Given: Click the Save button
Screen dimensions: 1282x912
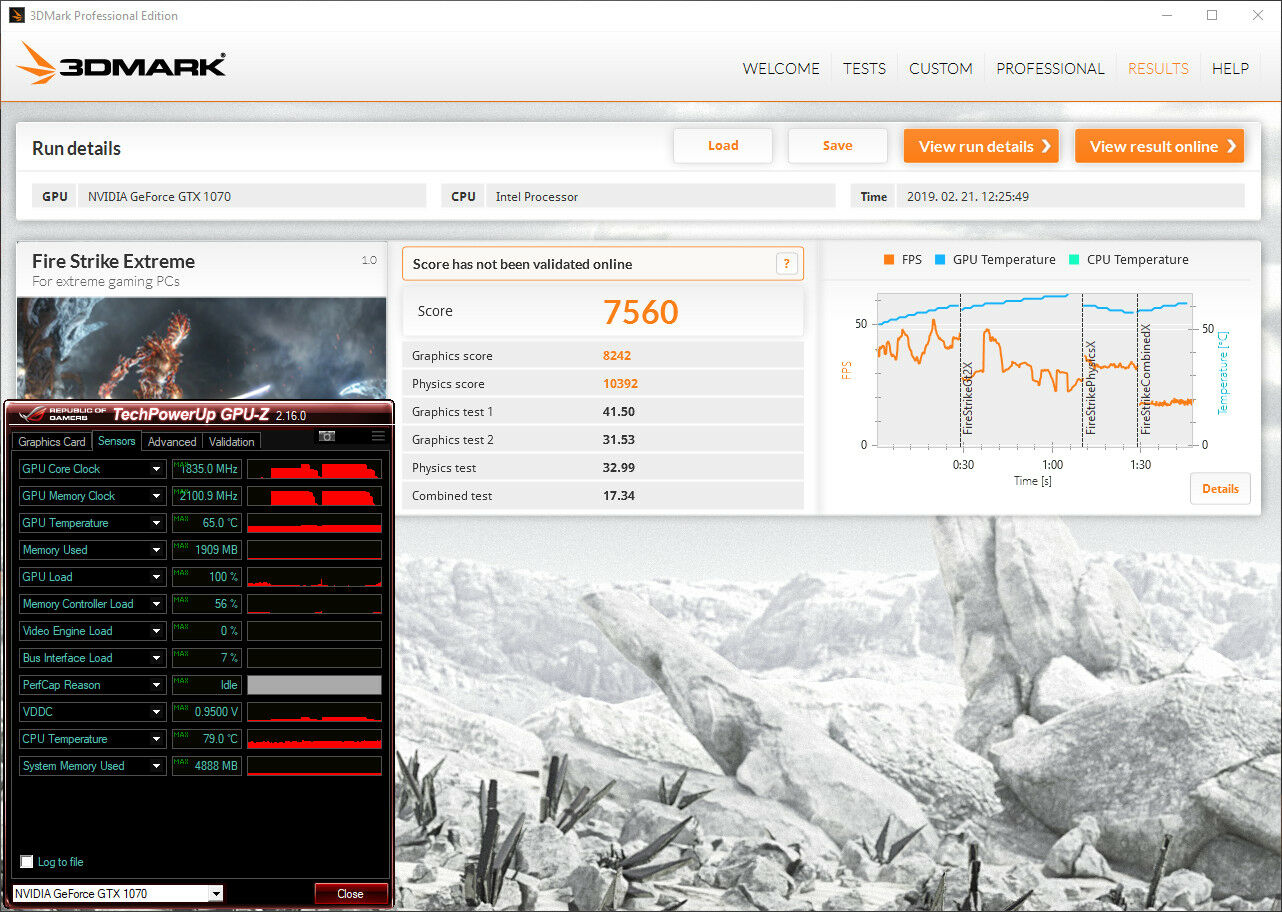Looking at the screenshot, I should tap(838, 146).
